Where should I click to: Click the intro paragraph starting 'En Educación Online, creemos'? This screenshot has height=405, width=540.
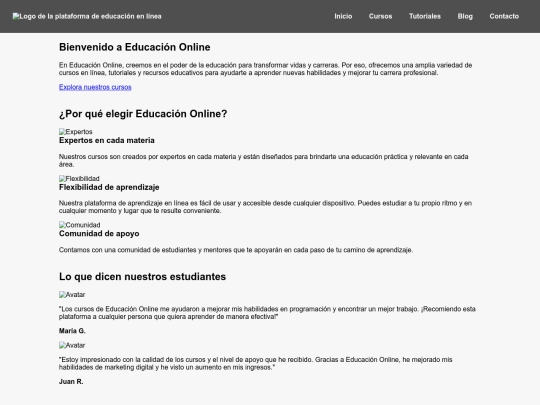coord(265,69)
